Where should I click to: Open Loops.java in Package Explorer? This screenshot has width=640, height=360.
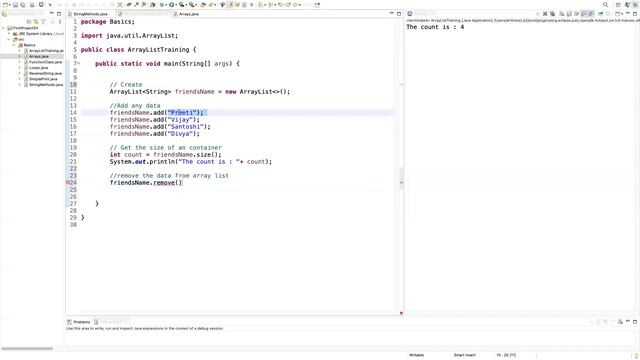coord(38,68)
